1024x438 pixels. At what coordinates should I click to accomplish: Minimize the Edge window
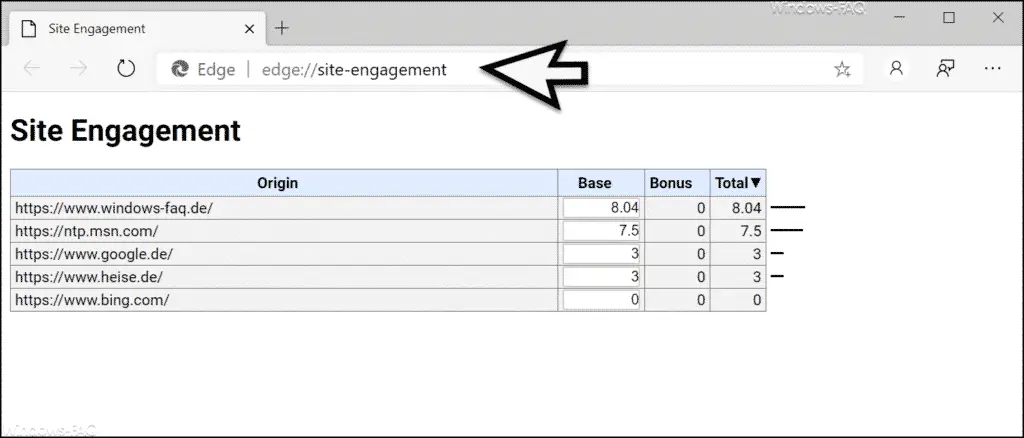coord(901,18)
